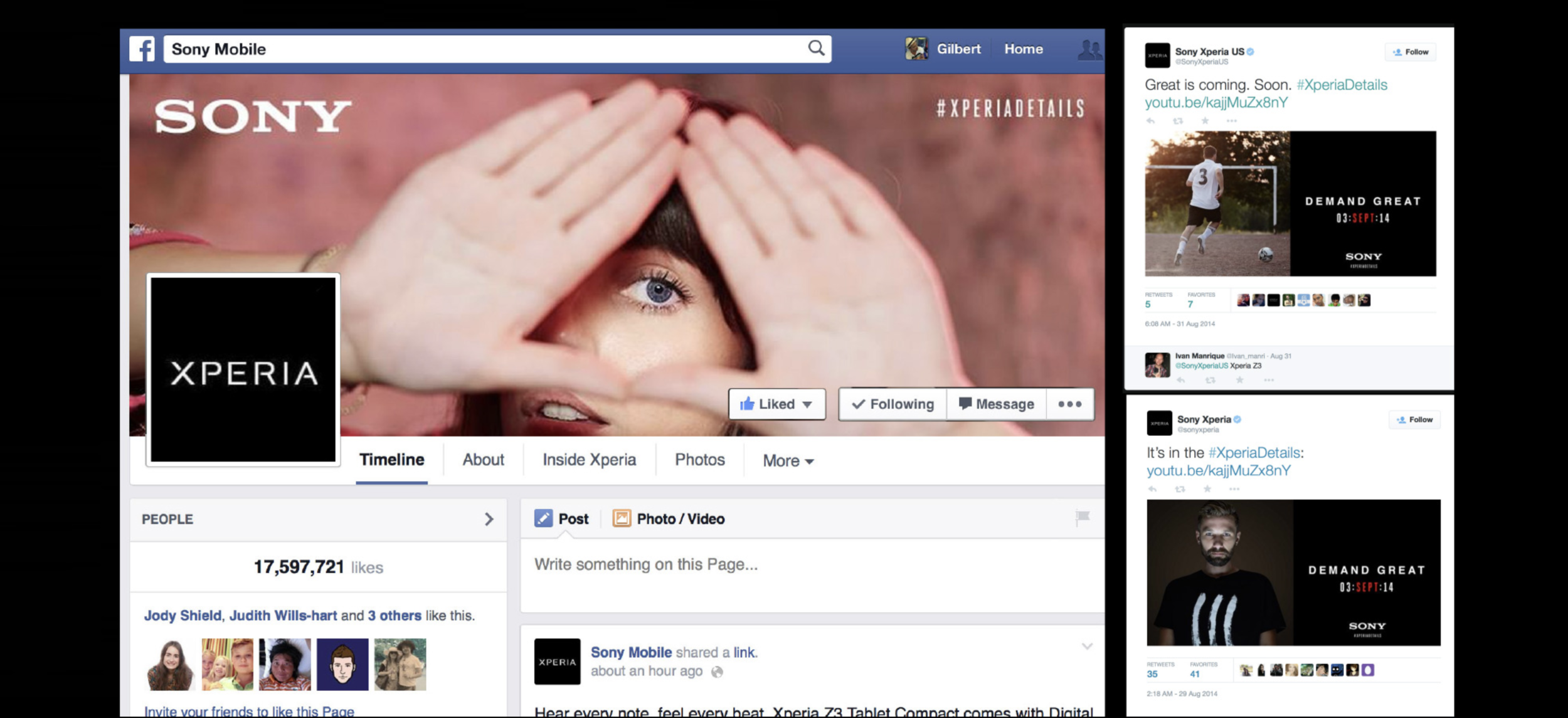Favorite the Sony Xperia tweet
This screenshot has width=1568, height=718.
click(x=1207, y=489)
